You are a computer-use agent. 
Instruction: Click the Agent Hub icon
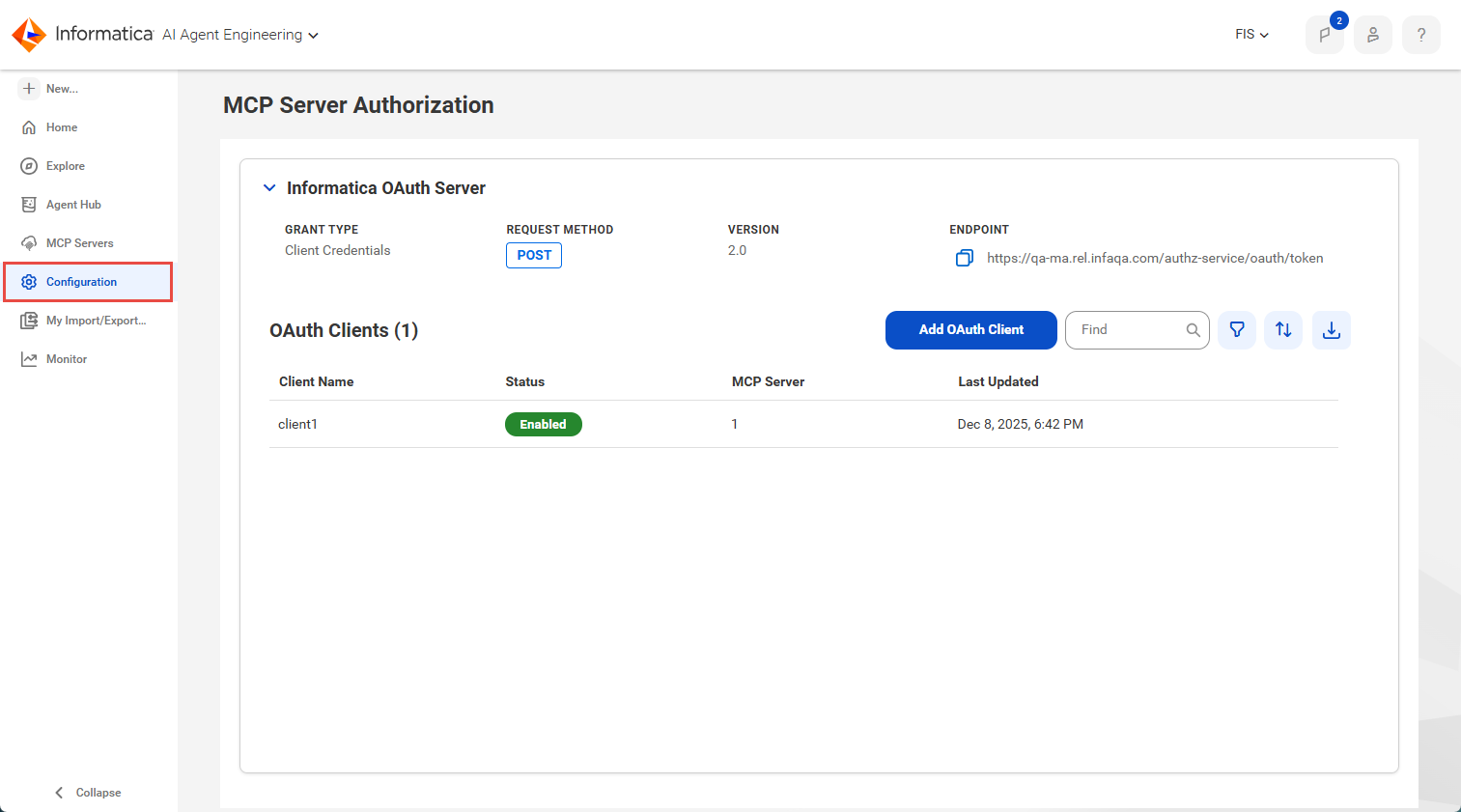(x=29, y=205)
